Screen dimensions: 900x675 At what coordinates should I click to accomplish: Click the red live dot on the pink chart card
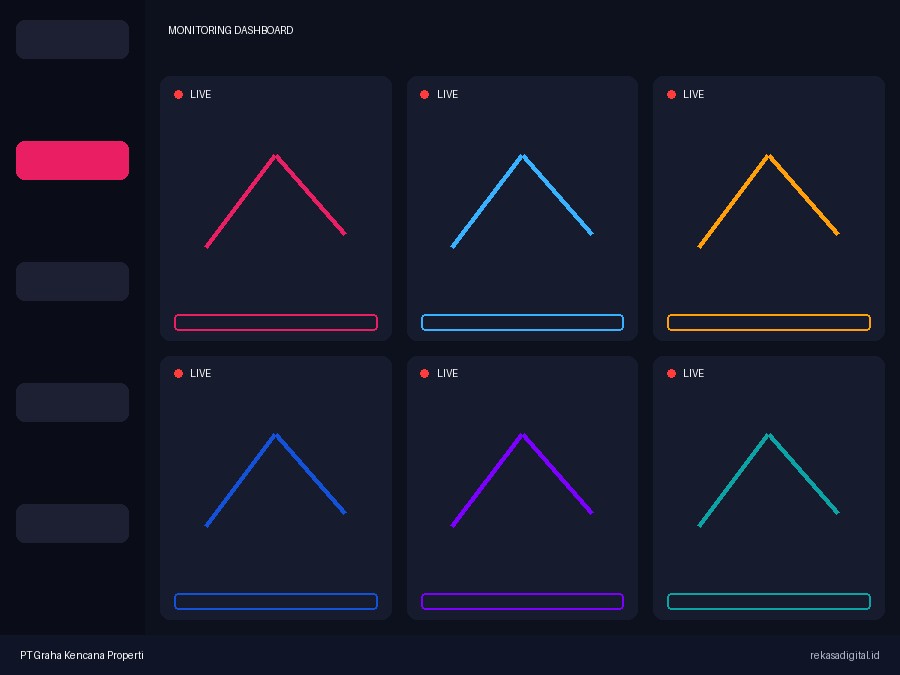179,95
